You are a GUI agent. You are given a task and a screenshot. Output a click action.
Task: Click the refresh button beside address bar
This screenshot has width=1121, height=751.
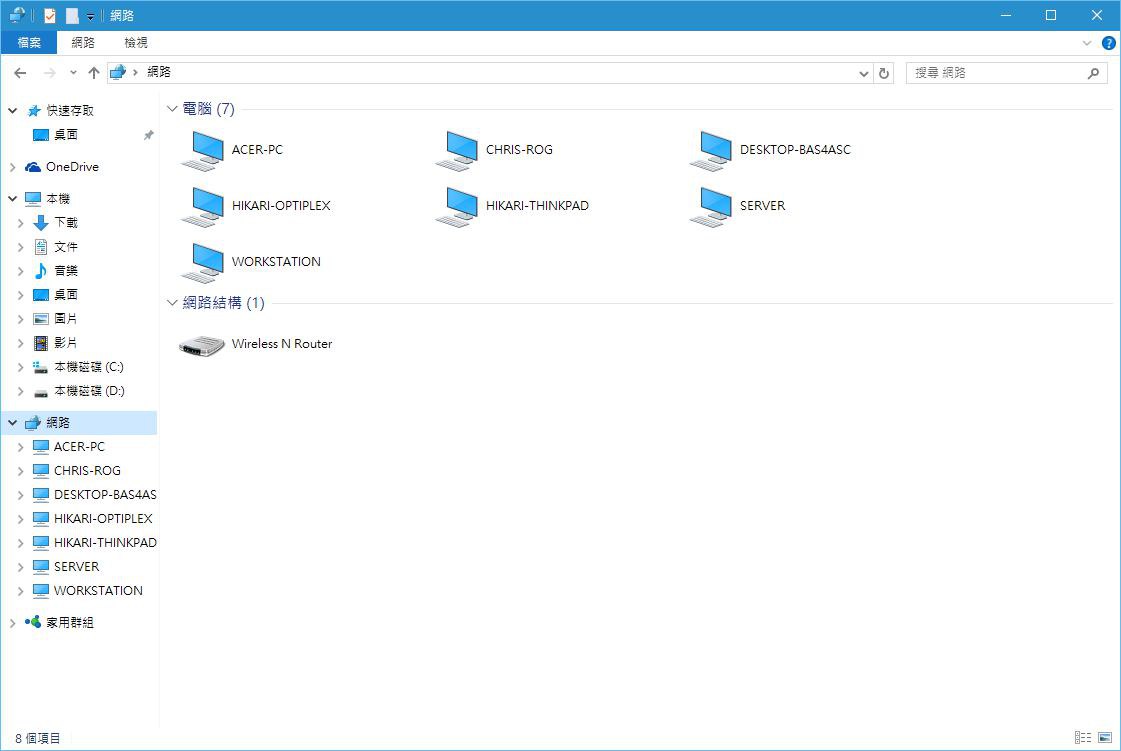883,73
